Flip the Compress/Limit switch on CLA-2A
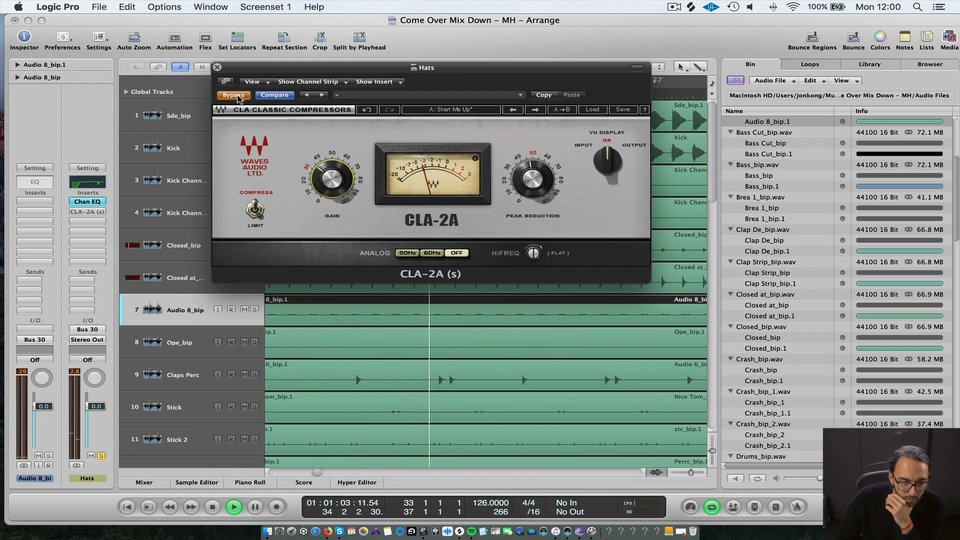 [255, 209]
